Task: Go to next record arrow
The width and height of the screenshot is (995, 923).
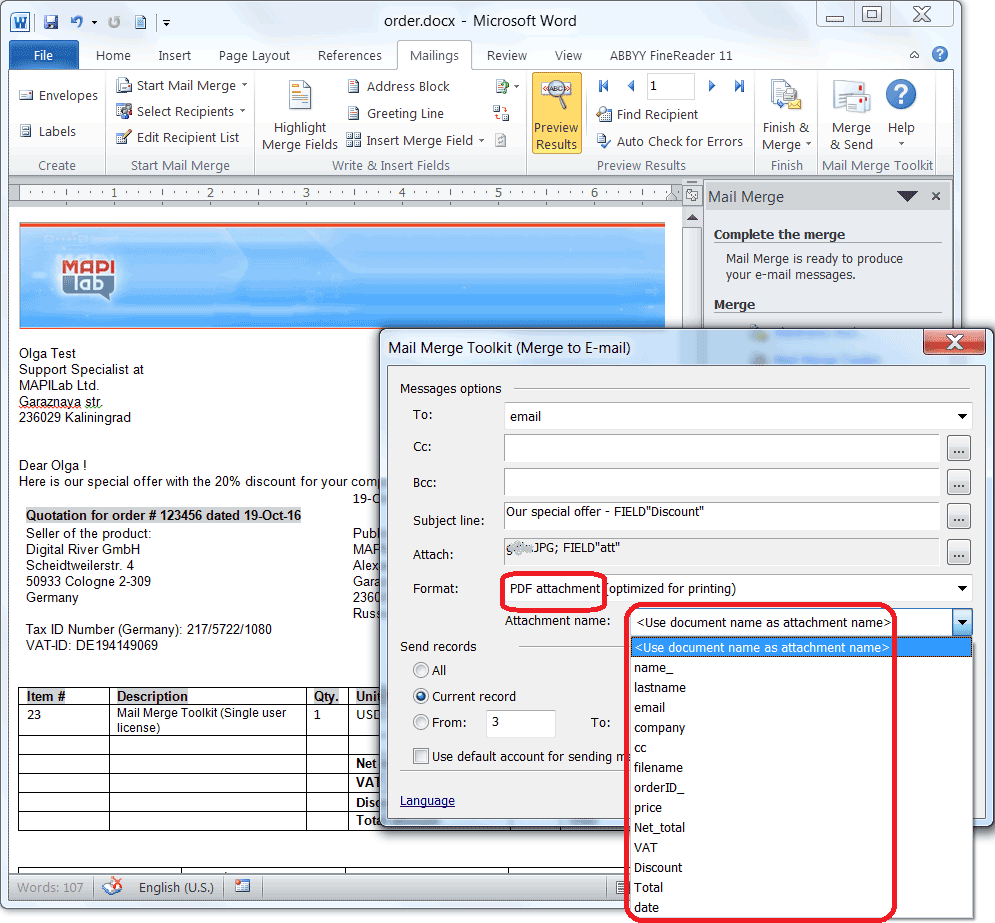Action: pos(712,86)
